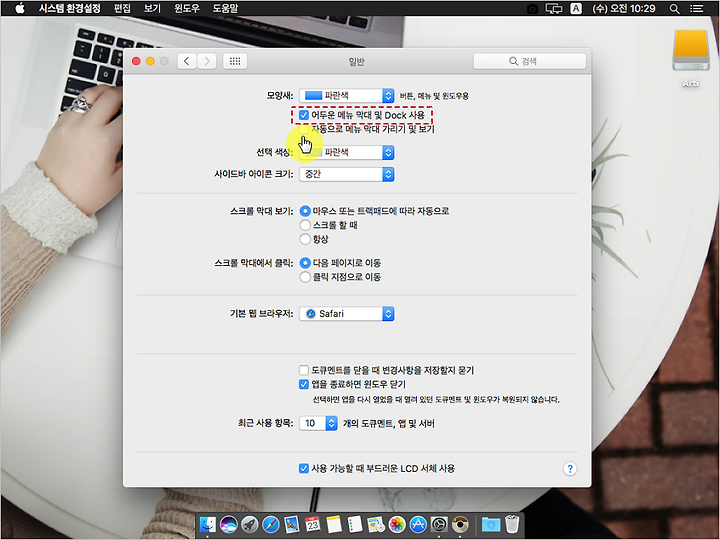Click the camera icon in menu bar
720x540 pixels.
[x=532, y=8]
